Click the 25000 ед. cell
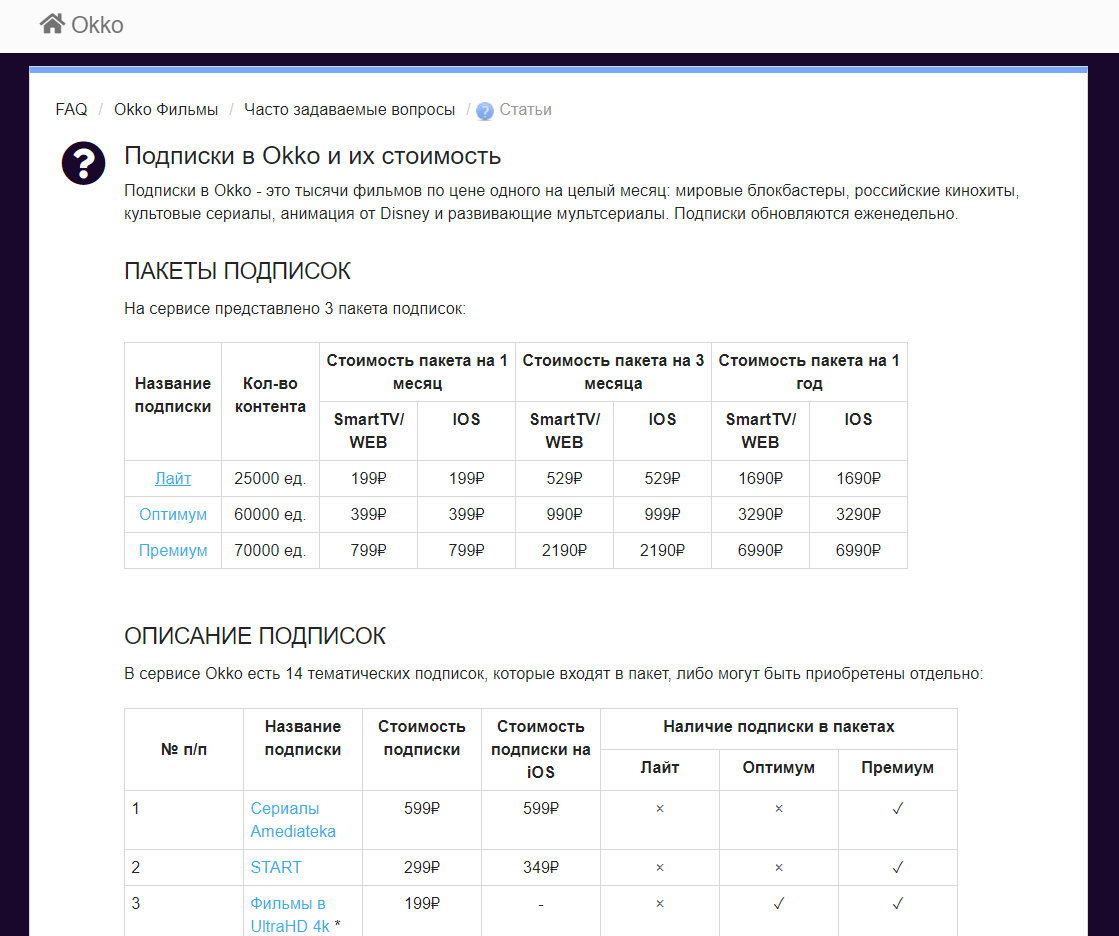 click(x=270, y=478)
